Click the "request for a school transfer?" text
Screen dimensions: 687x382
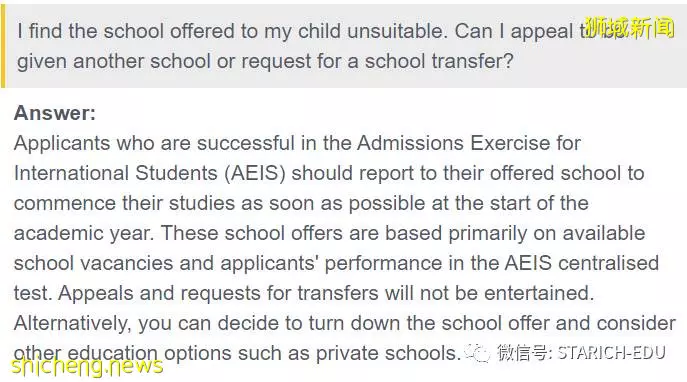[377, 61]
